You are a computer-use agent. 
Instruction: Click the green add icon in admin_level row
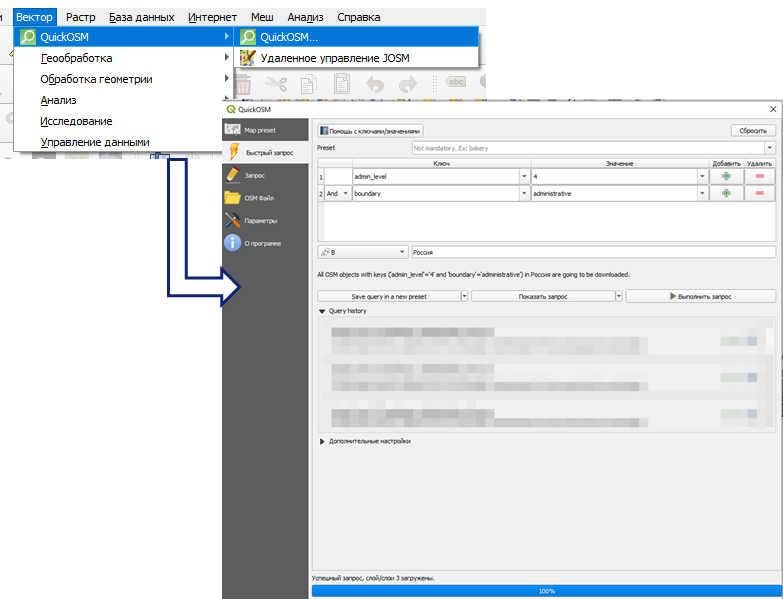(x=726, y=176)
